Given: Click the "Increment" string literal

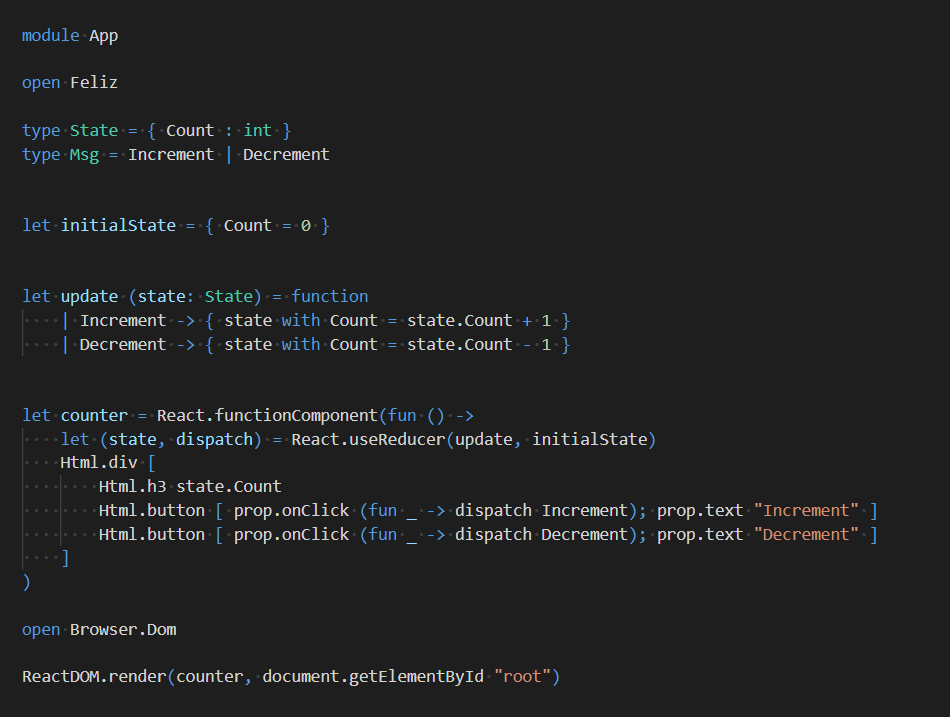Looking at the screenshot, I should (806, 510).
